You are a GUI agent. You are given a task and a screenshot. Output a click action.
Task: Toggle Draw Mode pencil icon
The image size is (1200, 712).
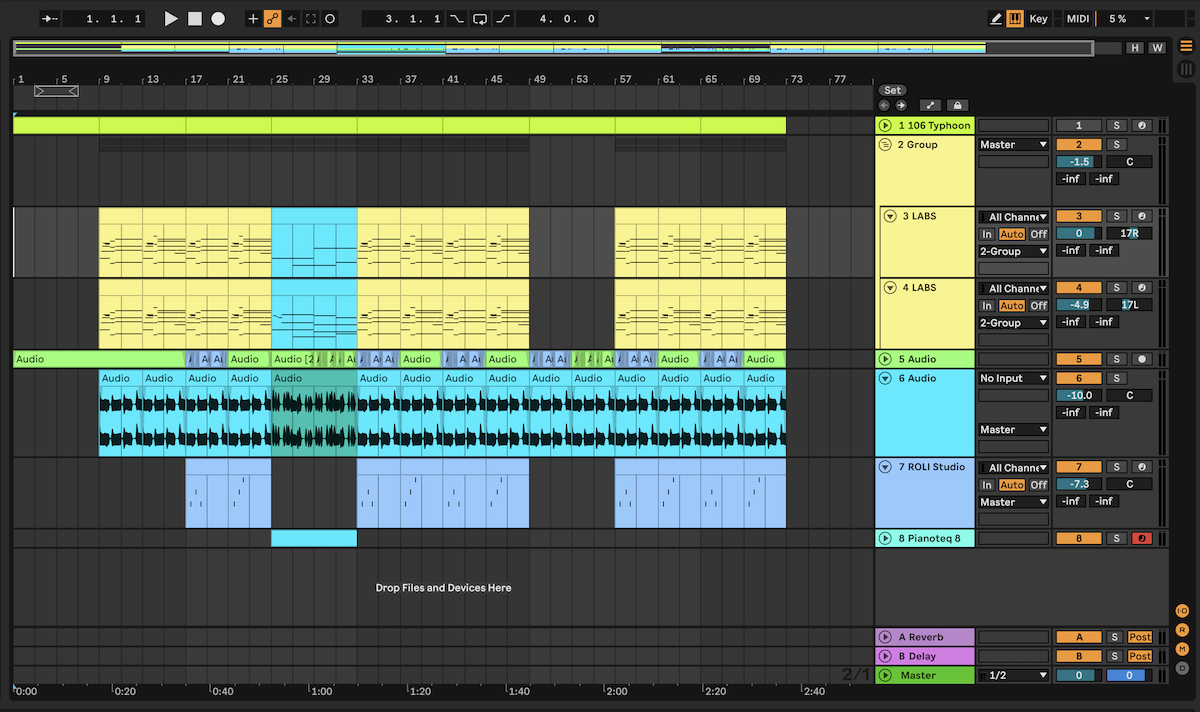coord(996,19)
